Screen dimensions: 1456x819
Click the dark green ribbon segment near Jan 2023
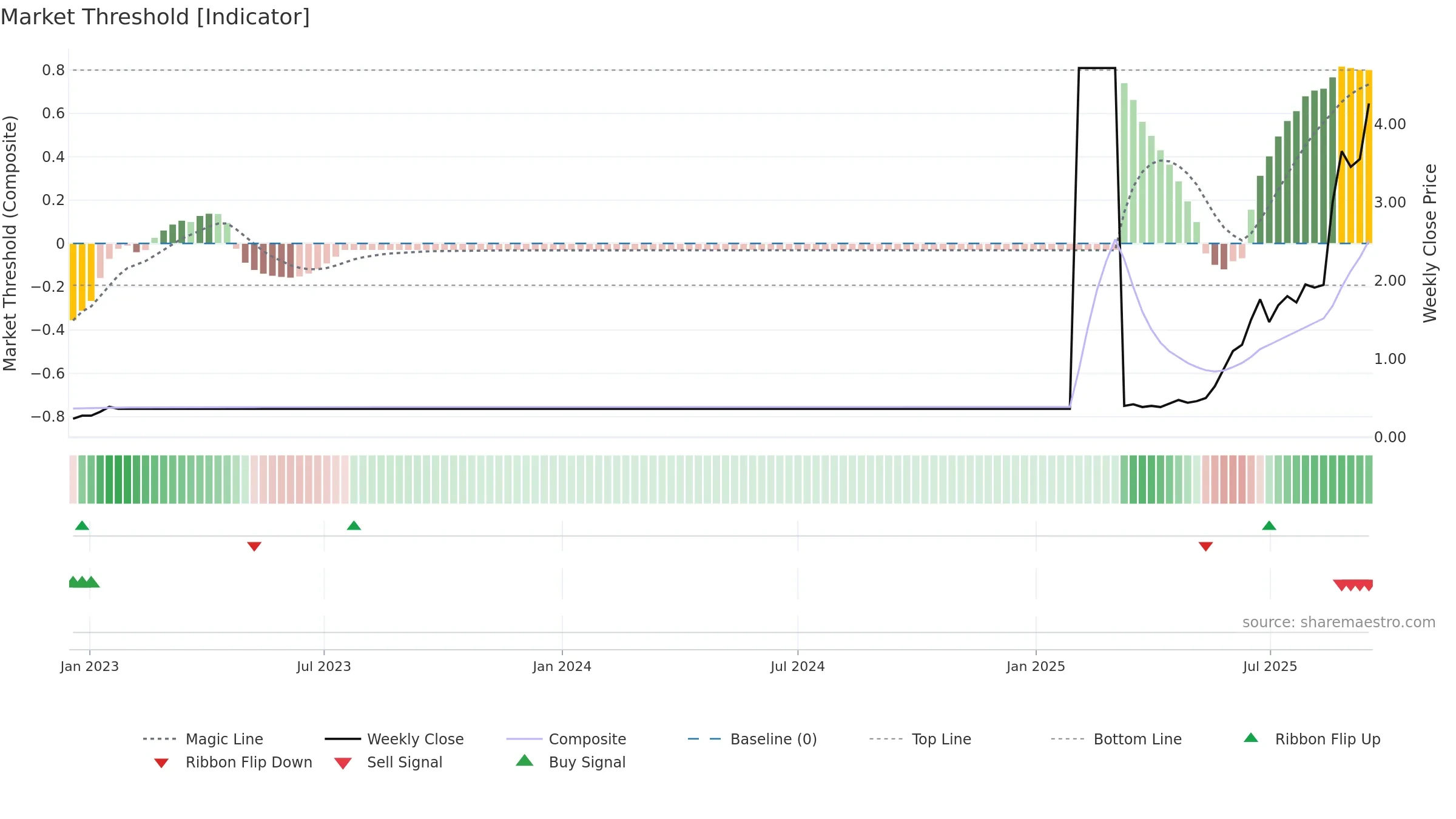(x=118, y=479)
